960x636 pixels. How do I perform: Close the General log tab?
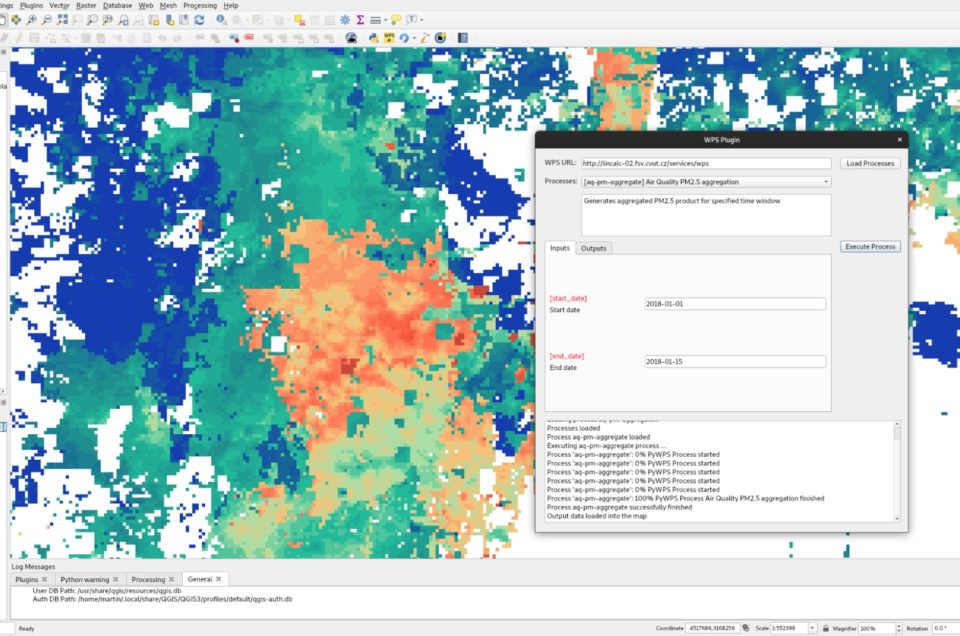219,579
